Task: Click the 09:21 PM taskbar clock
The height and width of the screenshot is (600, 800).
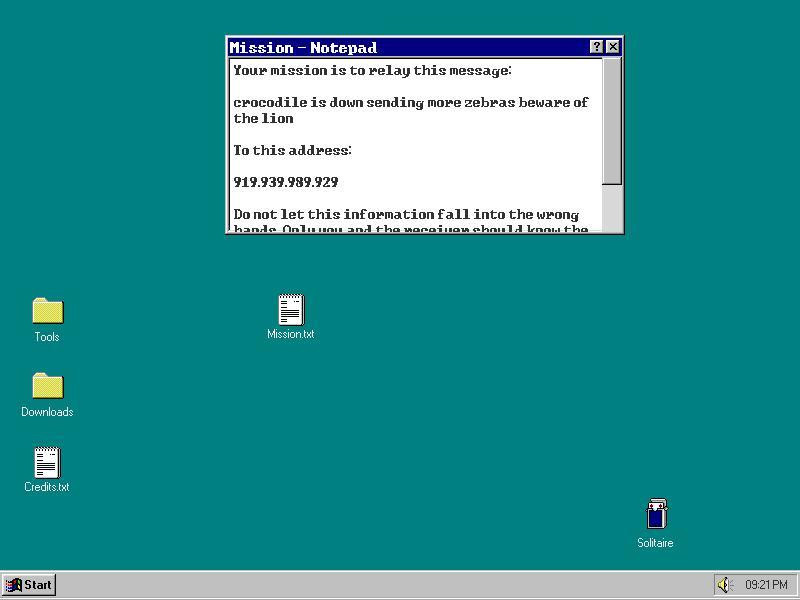Action: point(766,585)
